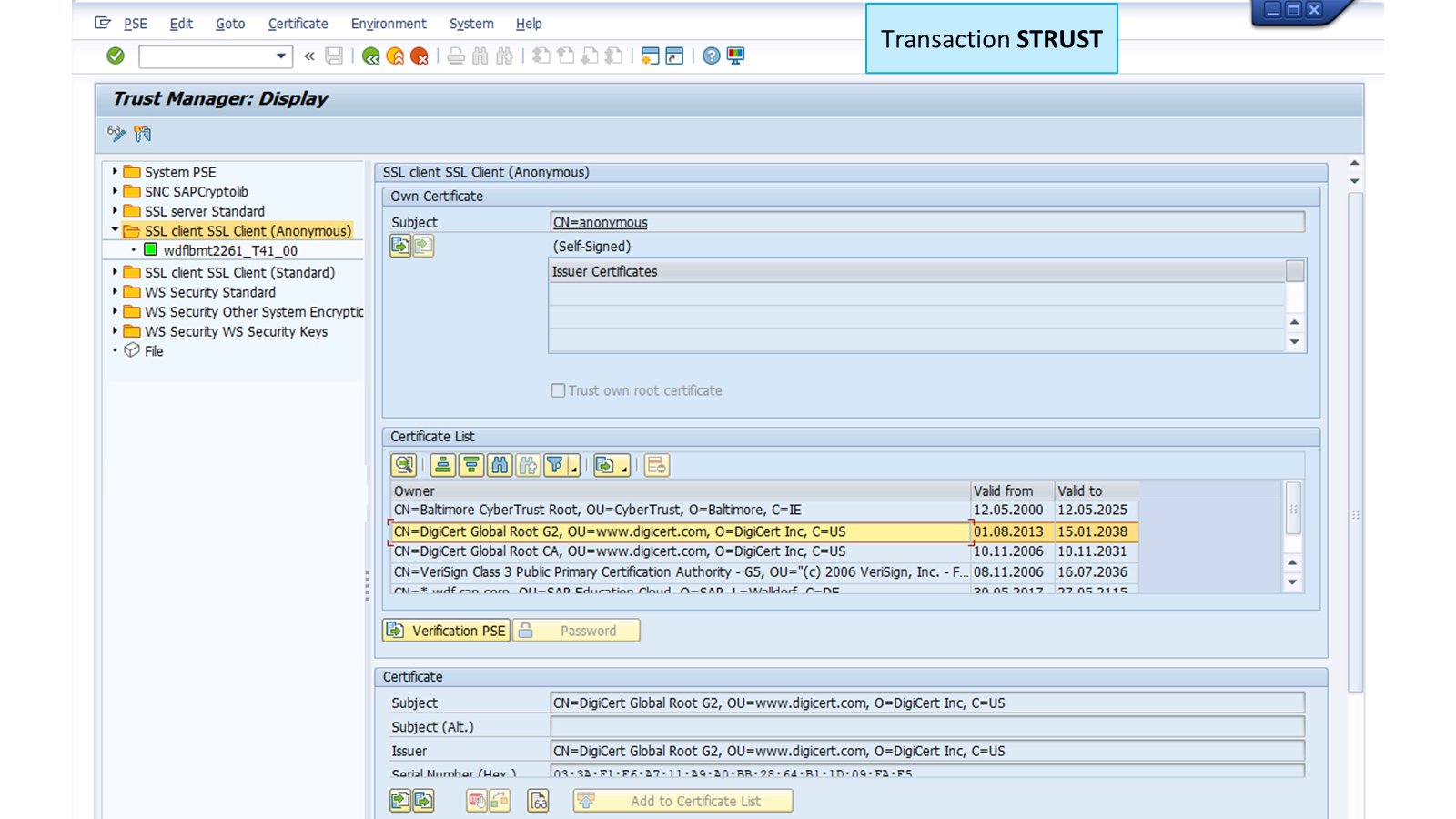1456x819 pixels.
Task: Click the Password button
Action: click(x=576, y=631)
